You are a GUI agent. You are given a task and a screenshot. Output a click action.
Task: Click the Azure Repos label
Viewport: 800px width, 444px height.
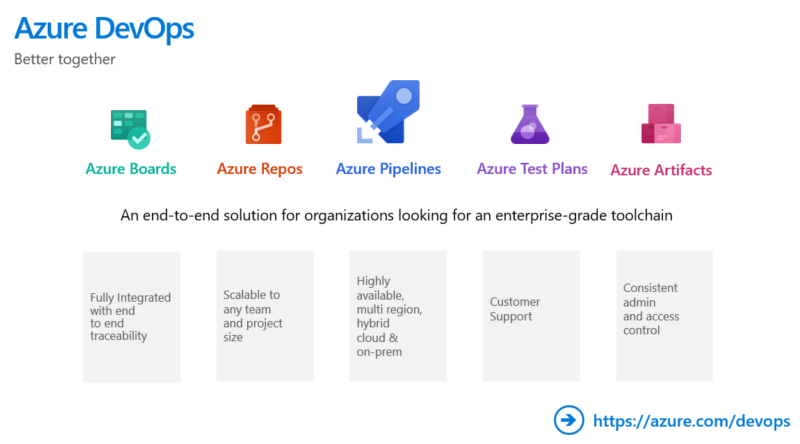click(260, 169)
